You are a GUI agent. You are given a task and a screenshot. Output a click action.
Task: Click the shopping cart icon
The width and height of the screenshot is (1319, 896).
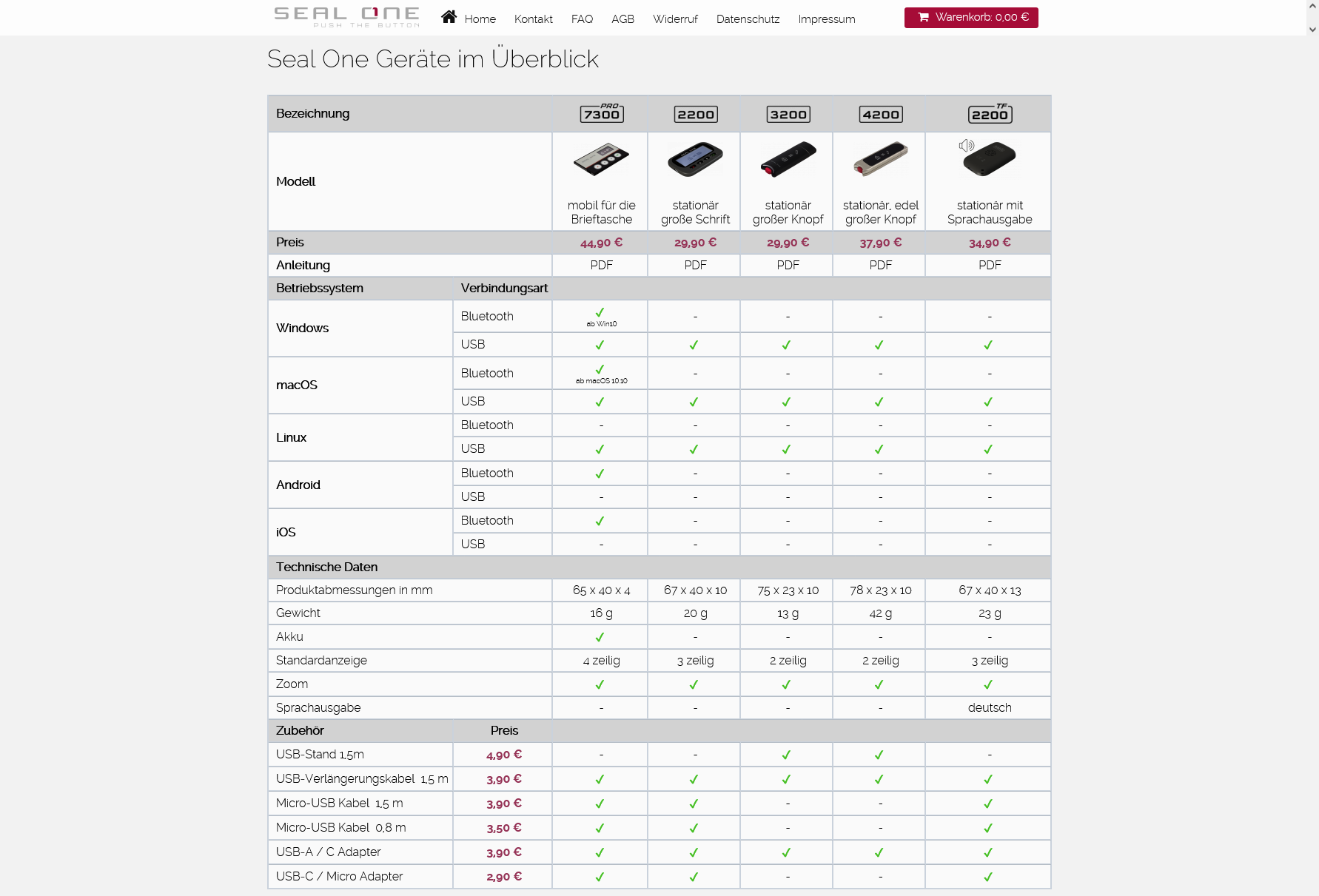click(x=924, y=17)
